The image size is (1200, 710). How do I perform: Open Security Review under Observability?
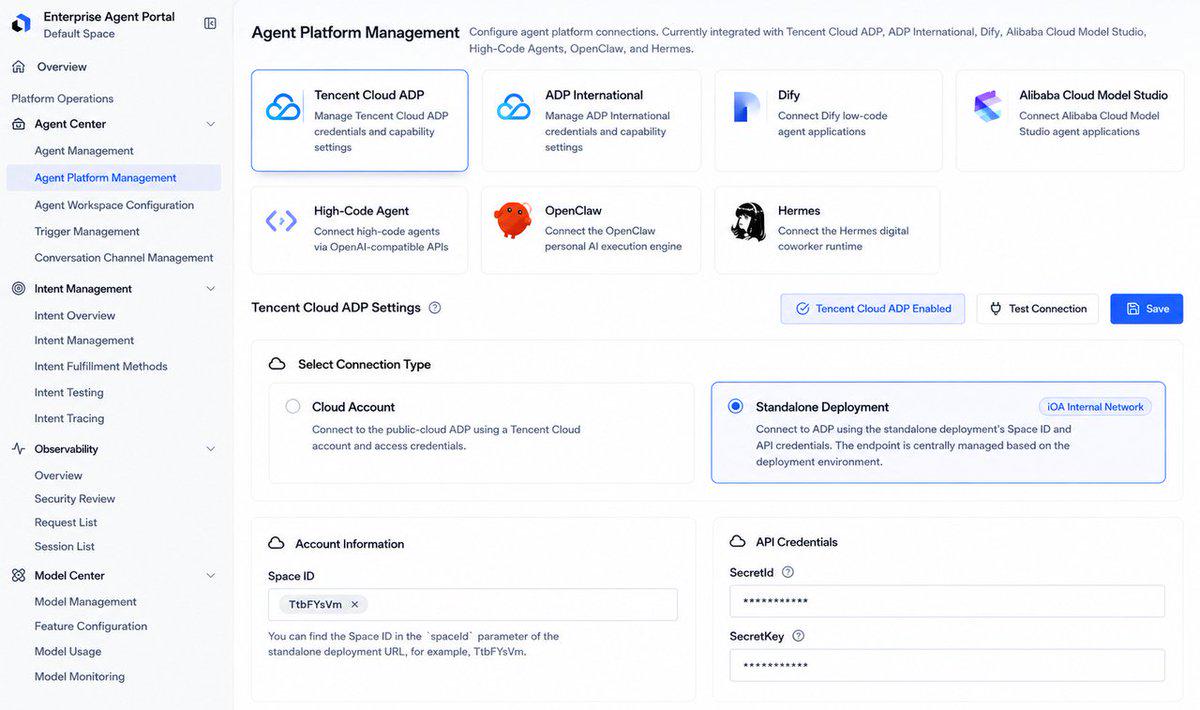point(75,499)
